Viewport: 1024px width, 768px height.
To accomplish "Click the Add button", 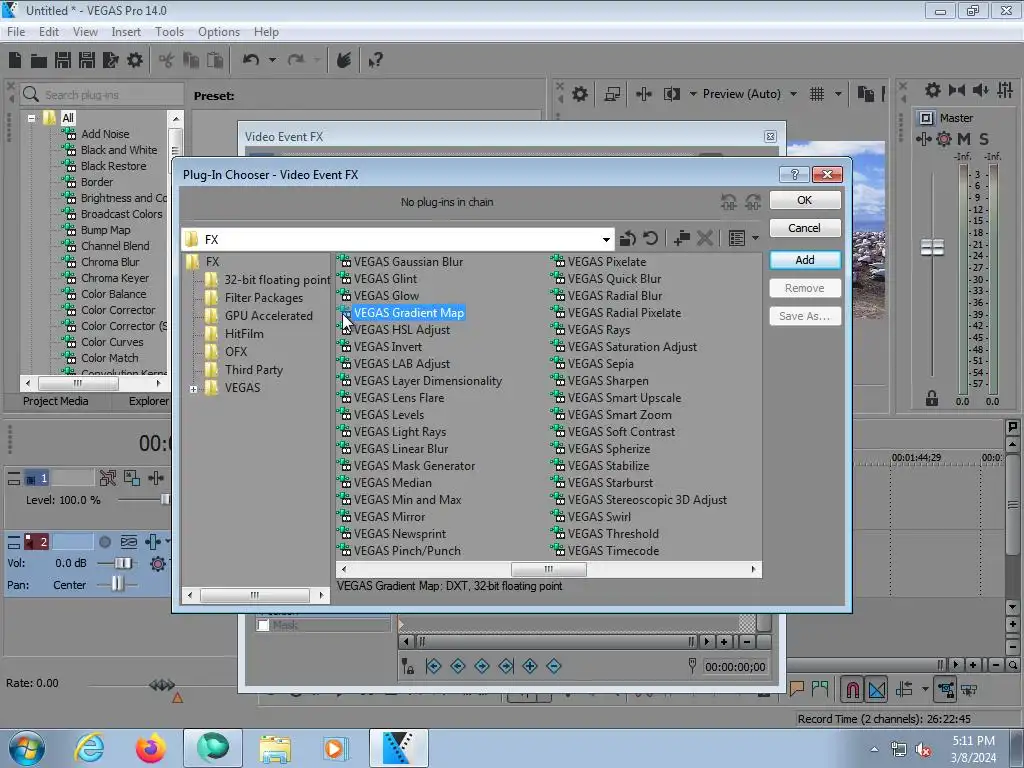I will (805, 260).
